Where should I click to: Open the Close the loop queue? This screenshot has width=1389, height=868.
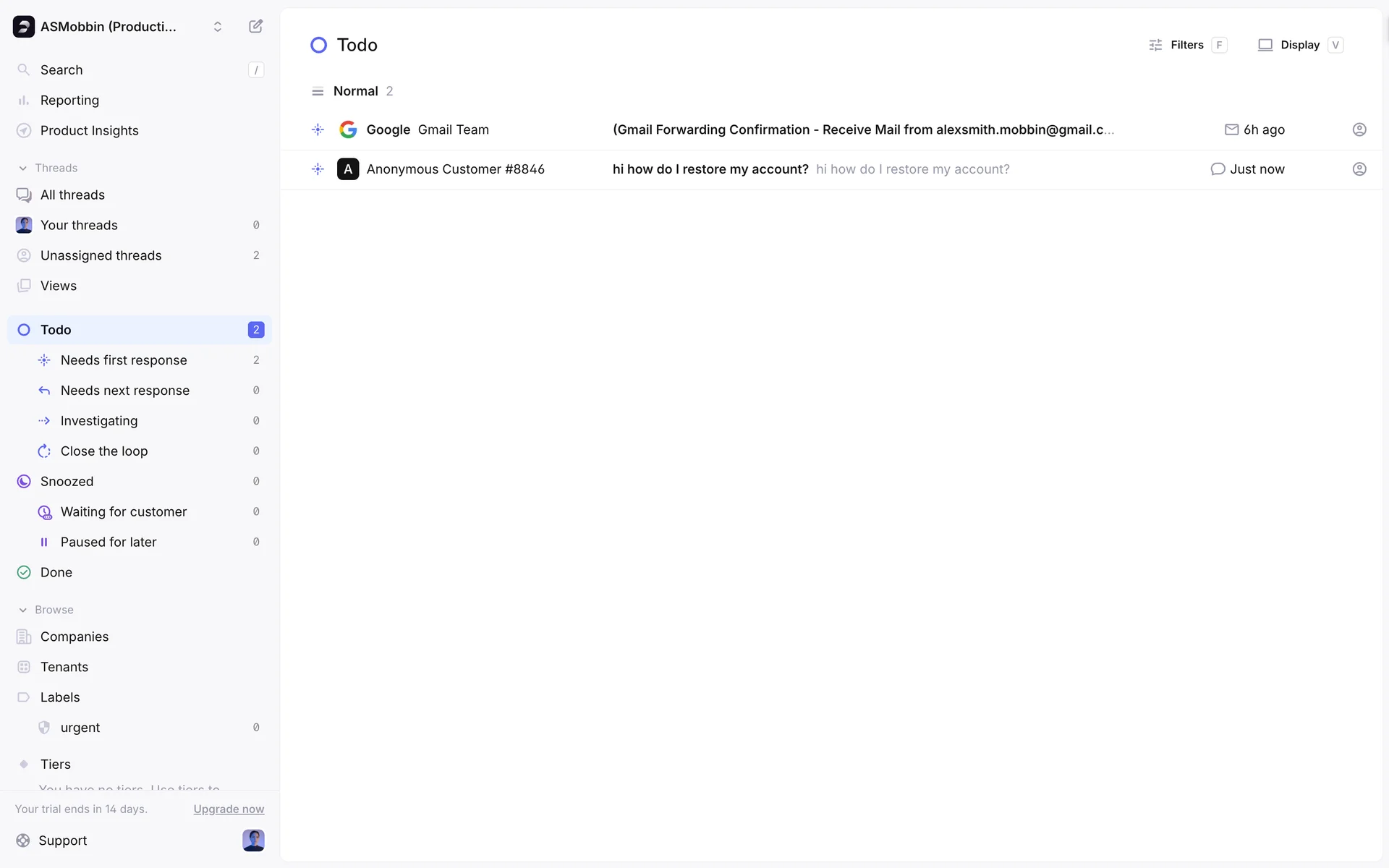point(103,451)
